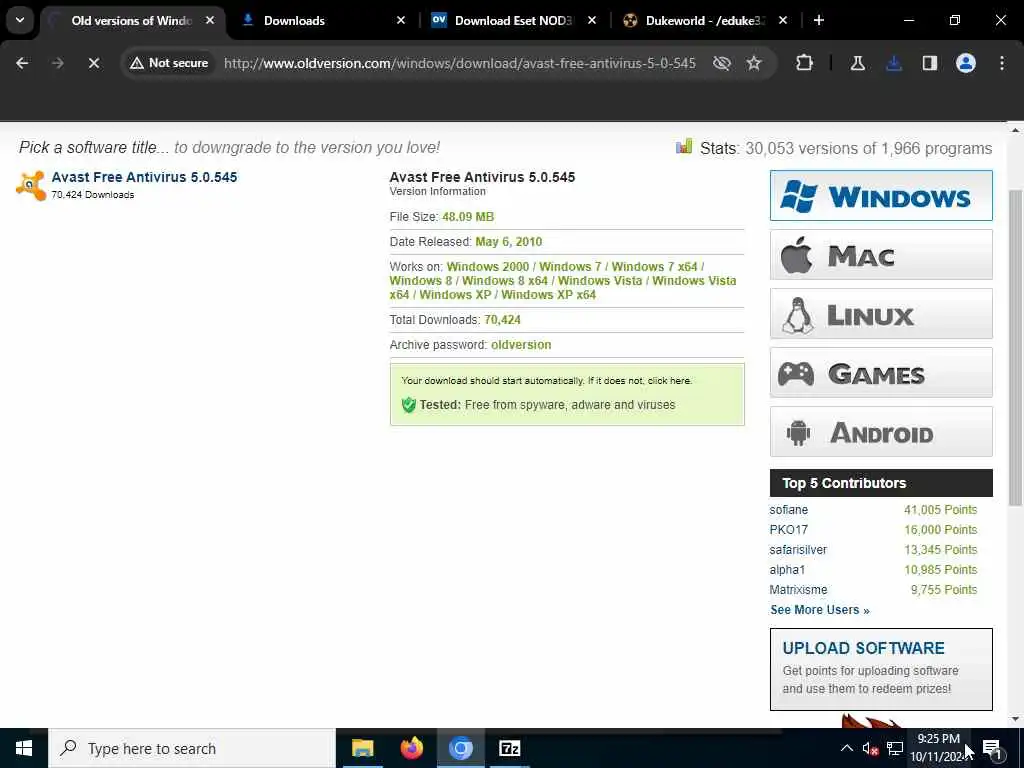This screenshot has height=768, width=1024.
Task: Click the green Tested shield icon
Action: pos(409,405)
